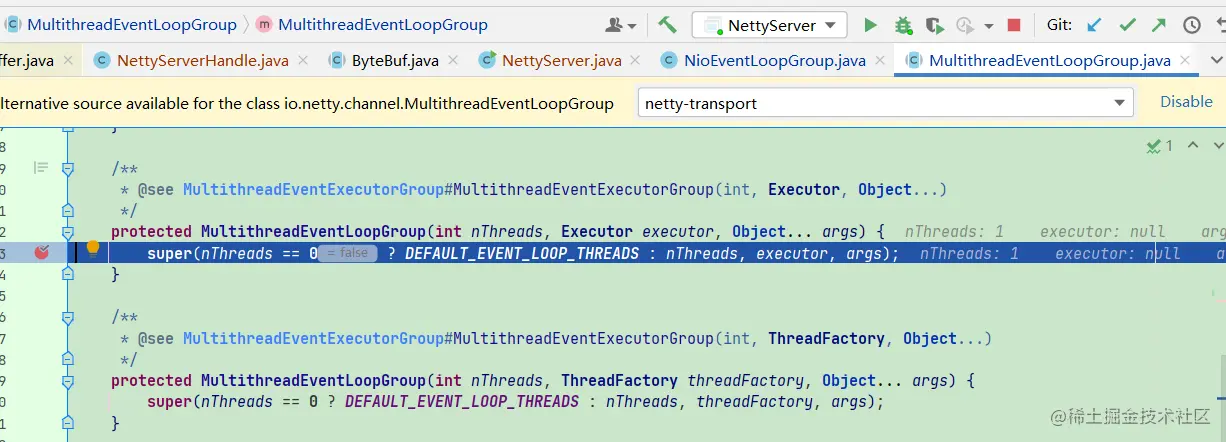
Task: Open the user account icon menu
Action: click(x=621, y=25)
